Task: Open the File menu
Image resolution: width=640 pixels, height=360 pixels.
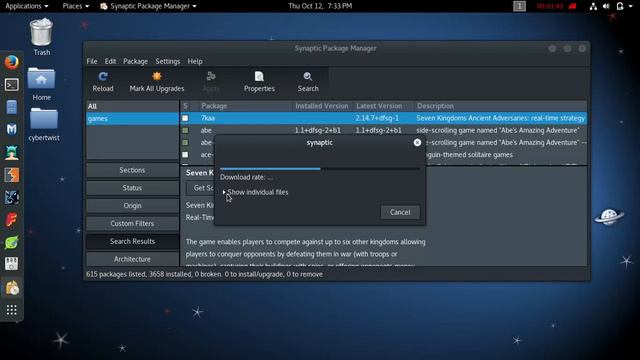Action: [92, 61]
